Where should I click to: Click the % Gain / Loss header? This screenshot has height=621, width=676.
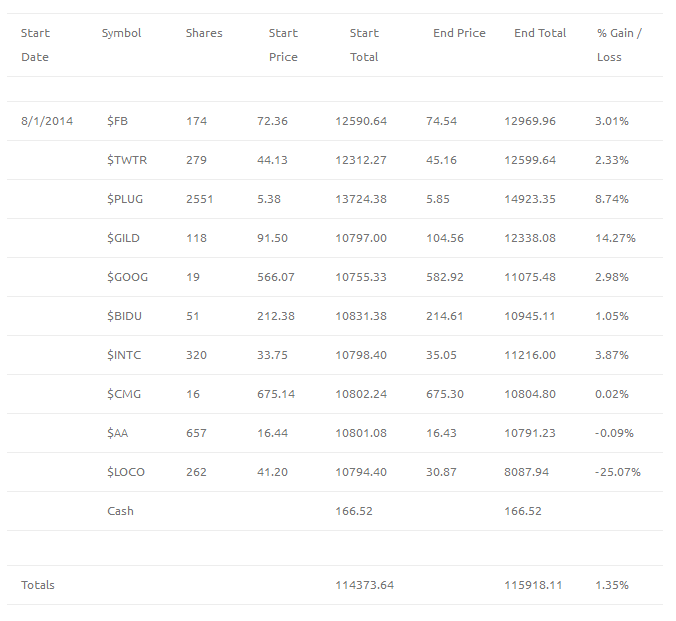tap(619, 45)
